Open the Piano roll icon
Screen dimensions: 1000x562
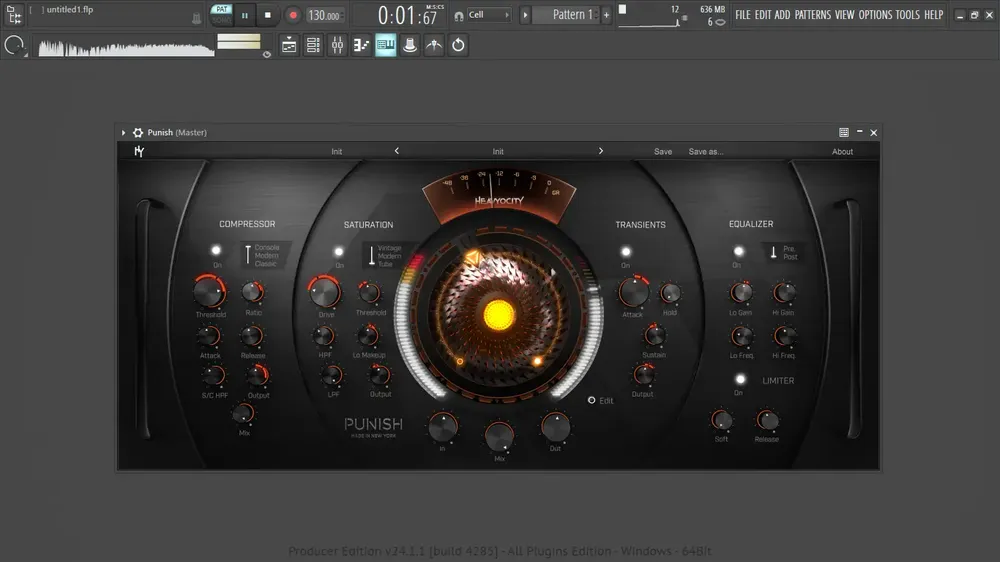(x=362, y=45)
